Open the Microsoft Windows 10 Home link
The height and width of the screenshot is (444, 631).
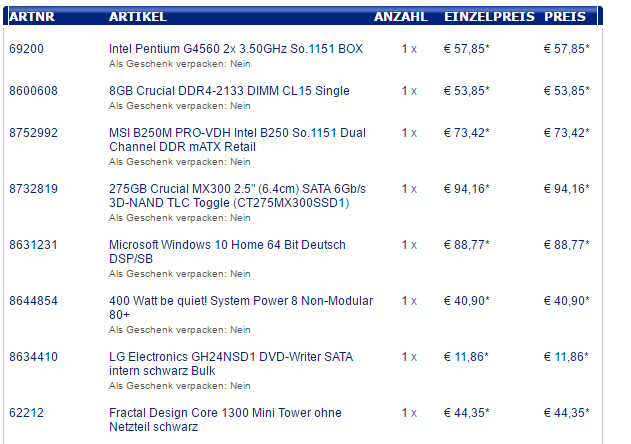coord(227,252)
